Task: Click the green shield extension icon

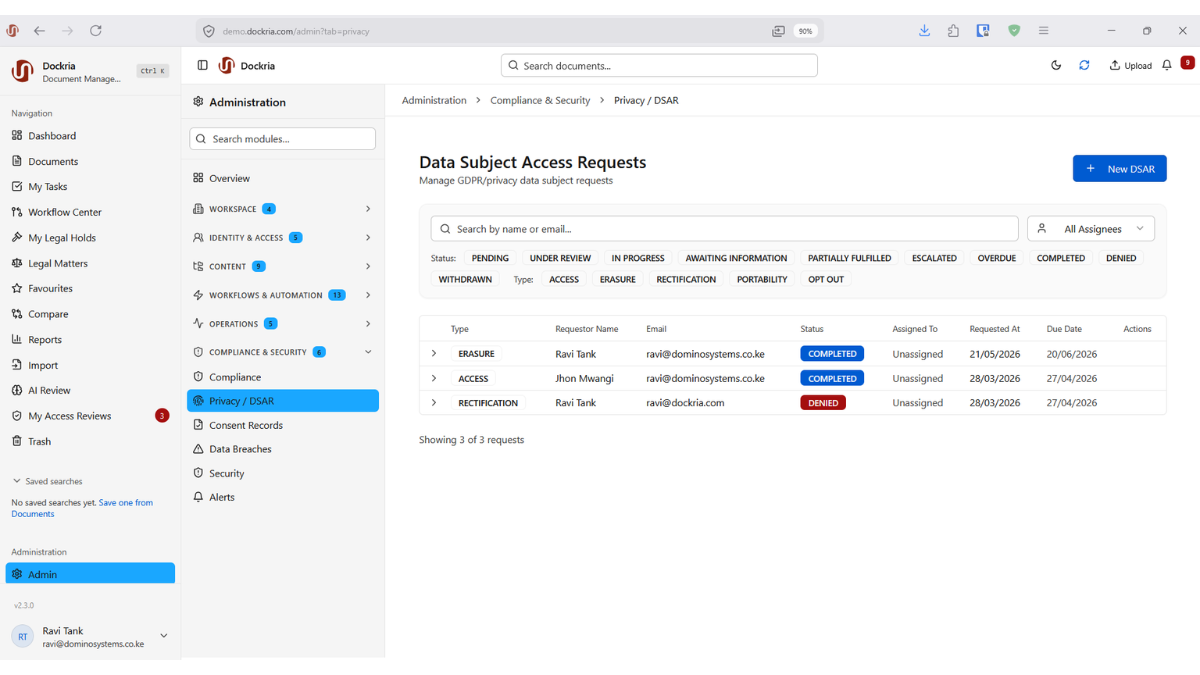Action: pos(1014,31)
